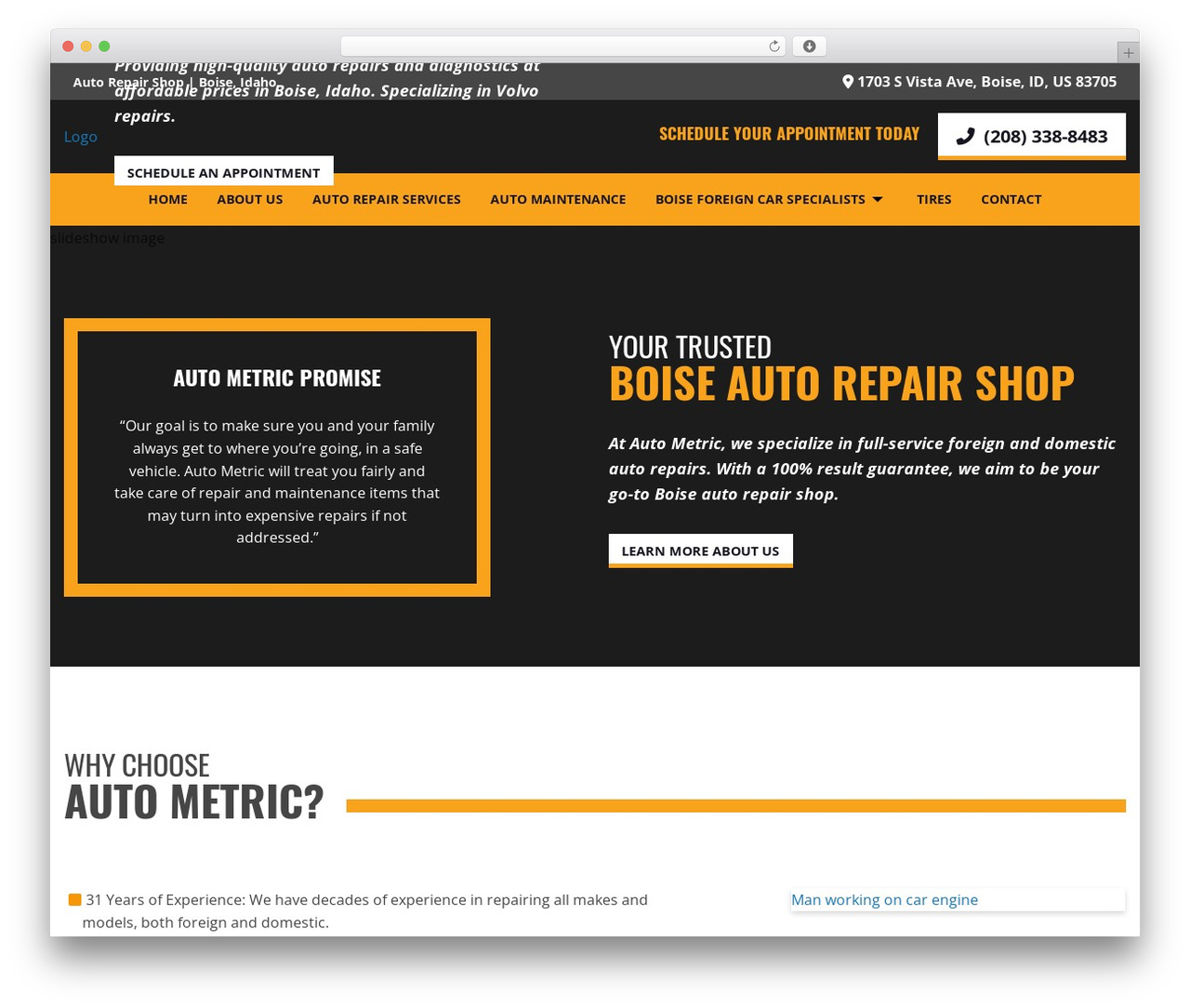
Task: Go to the Contact page
Action: pyautogui.click(x=1011, y=199)
